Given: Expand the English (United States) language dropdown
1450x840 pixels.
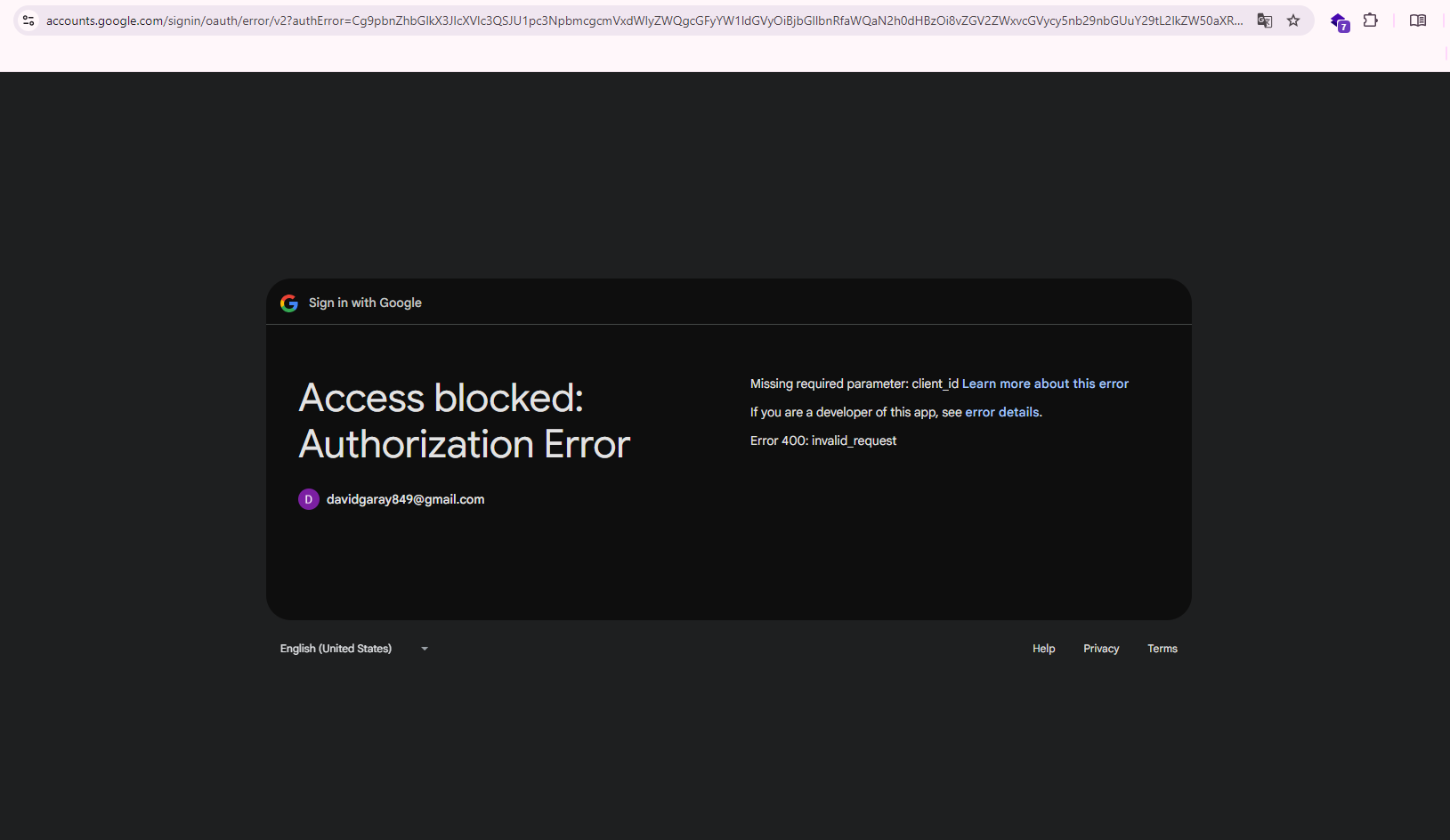Looking at the screenshot, I should coord(354,649).
